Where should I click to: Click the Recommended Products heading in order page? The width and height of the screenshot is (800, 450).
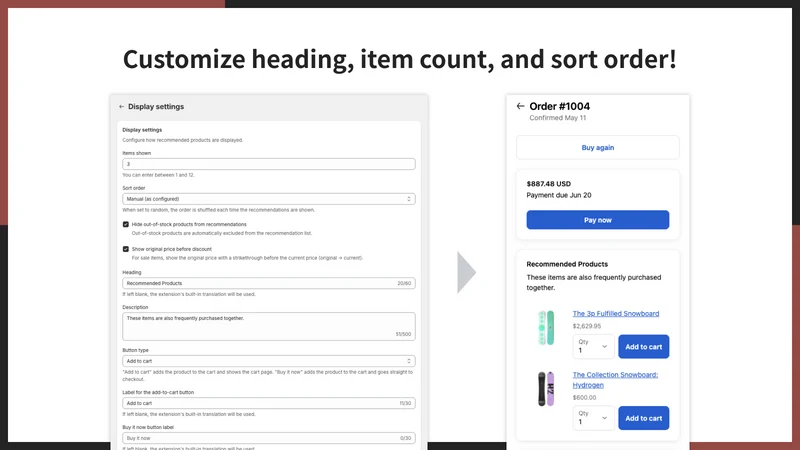[x=567, y=264]
